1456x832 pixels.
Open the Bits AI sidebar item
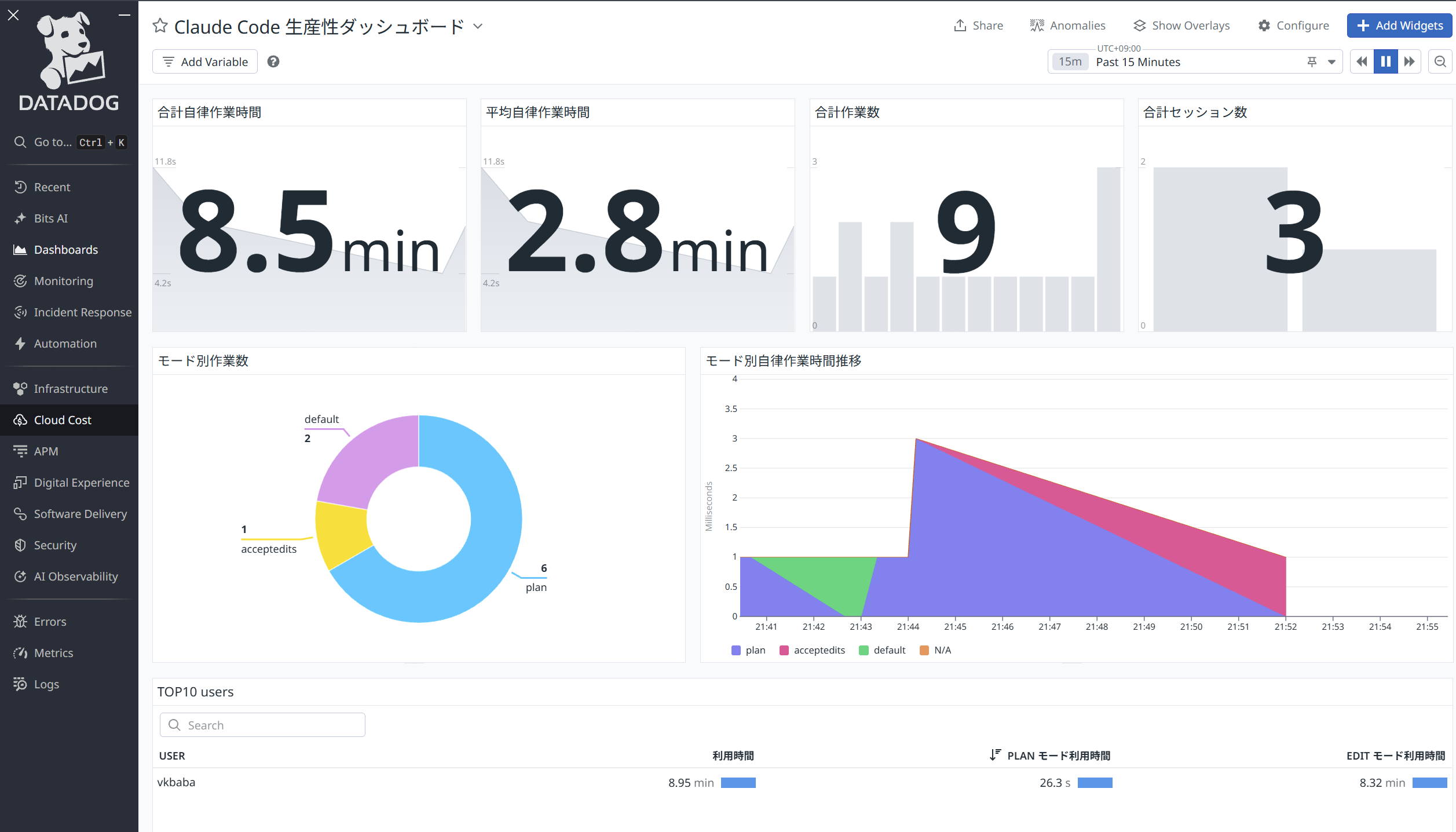51,218
